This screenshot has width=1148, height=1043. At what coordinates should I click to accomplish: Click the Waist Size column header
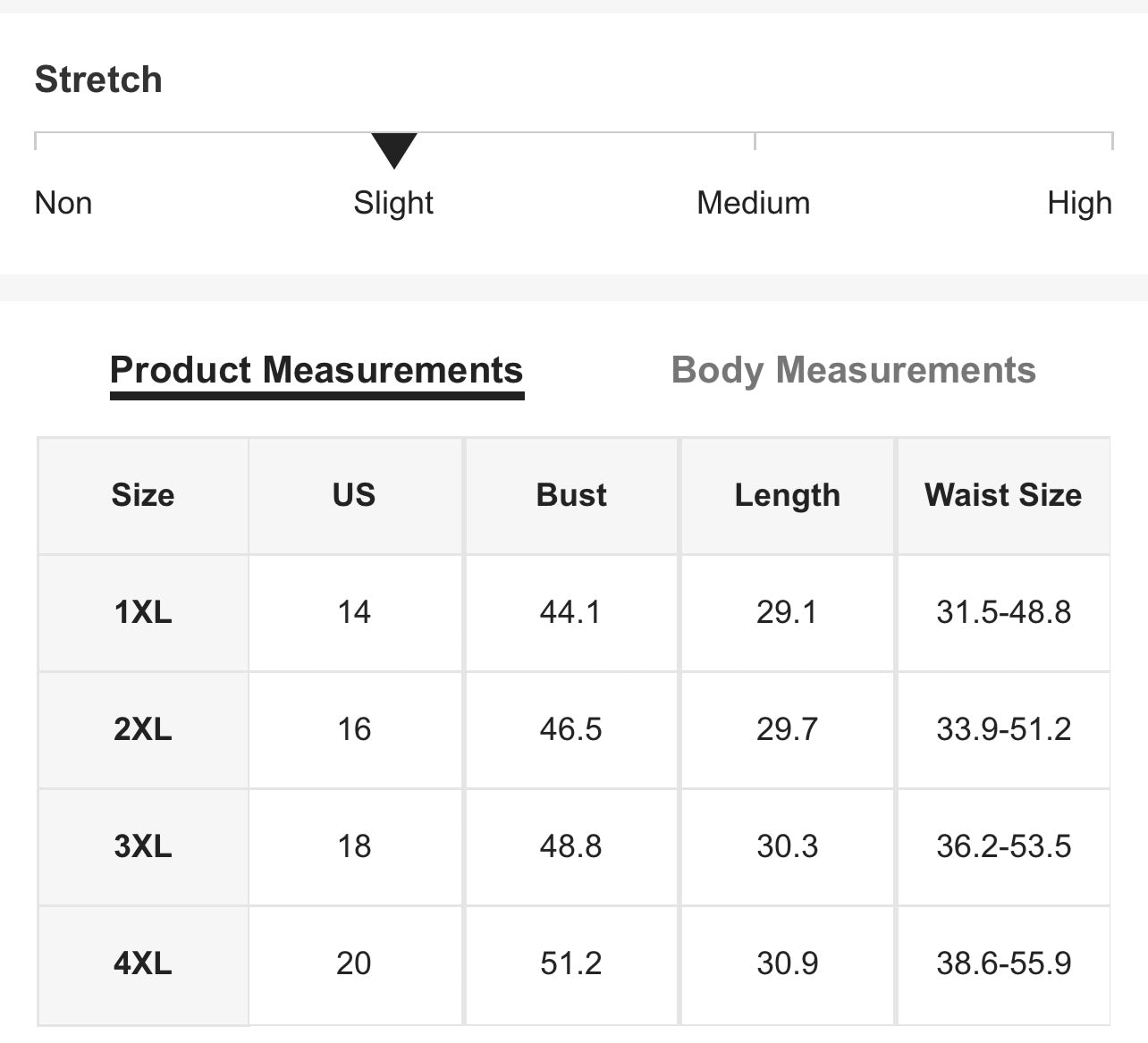1003,495
